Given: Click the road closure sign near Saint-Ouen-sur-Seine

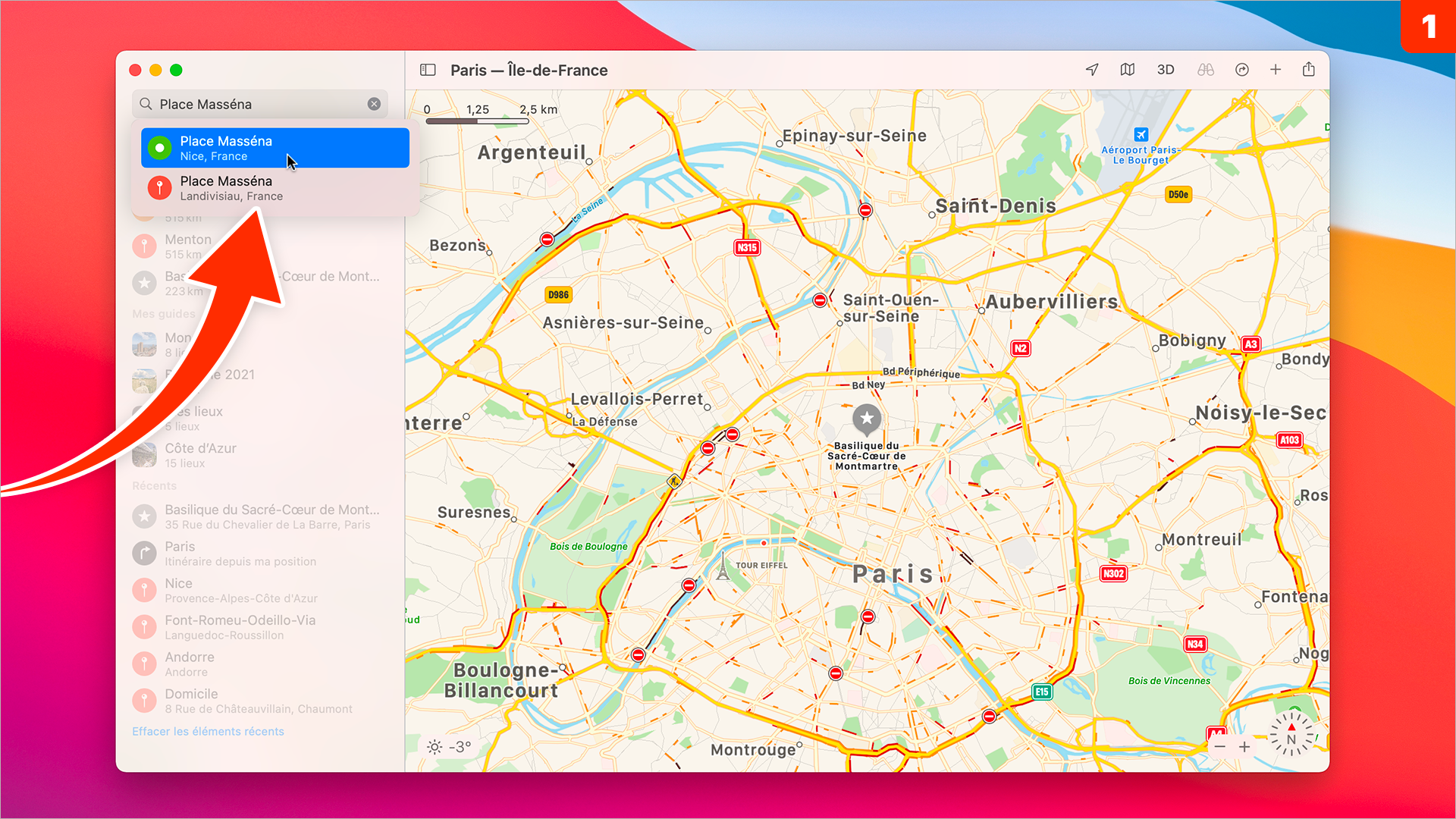Looking at the screenshot, I should point(820,300).
